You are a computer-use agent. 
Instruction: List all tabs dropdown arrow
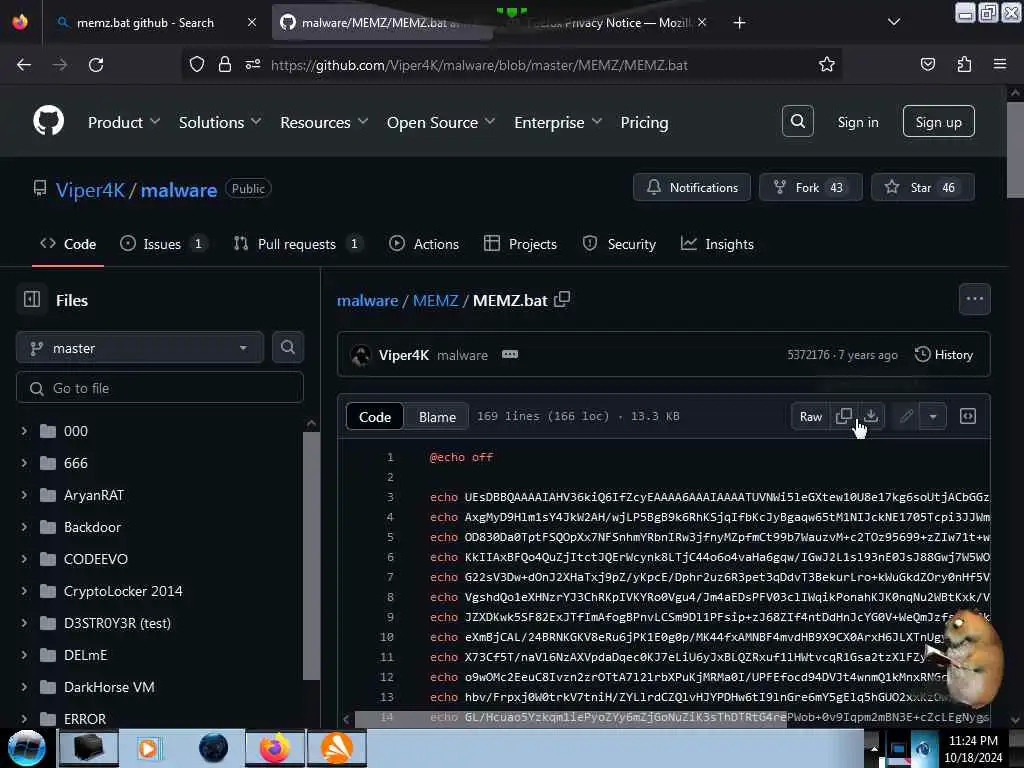(894, 22)
